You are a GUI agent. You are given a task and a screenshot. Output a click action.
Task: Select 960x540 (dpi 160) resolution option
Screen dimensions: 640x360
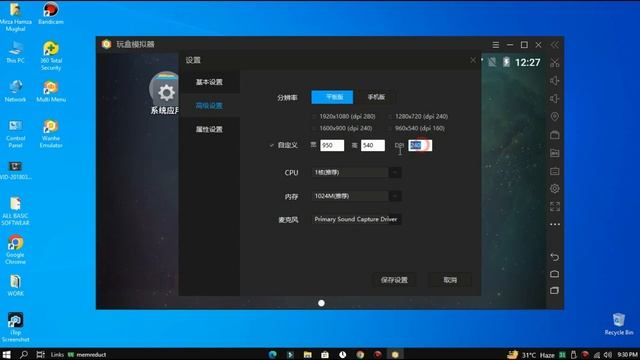(x=416, y=128)
